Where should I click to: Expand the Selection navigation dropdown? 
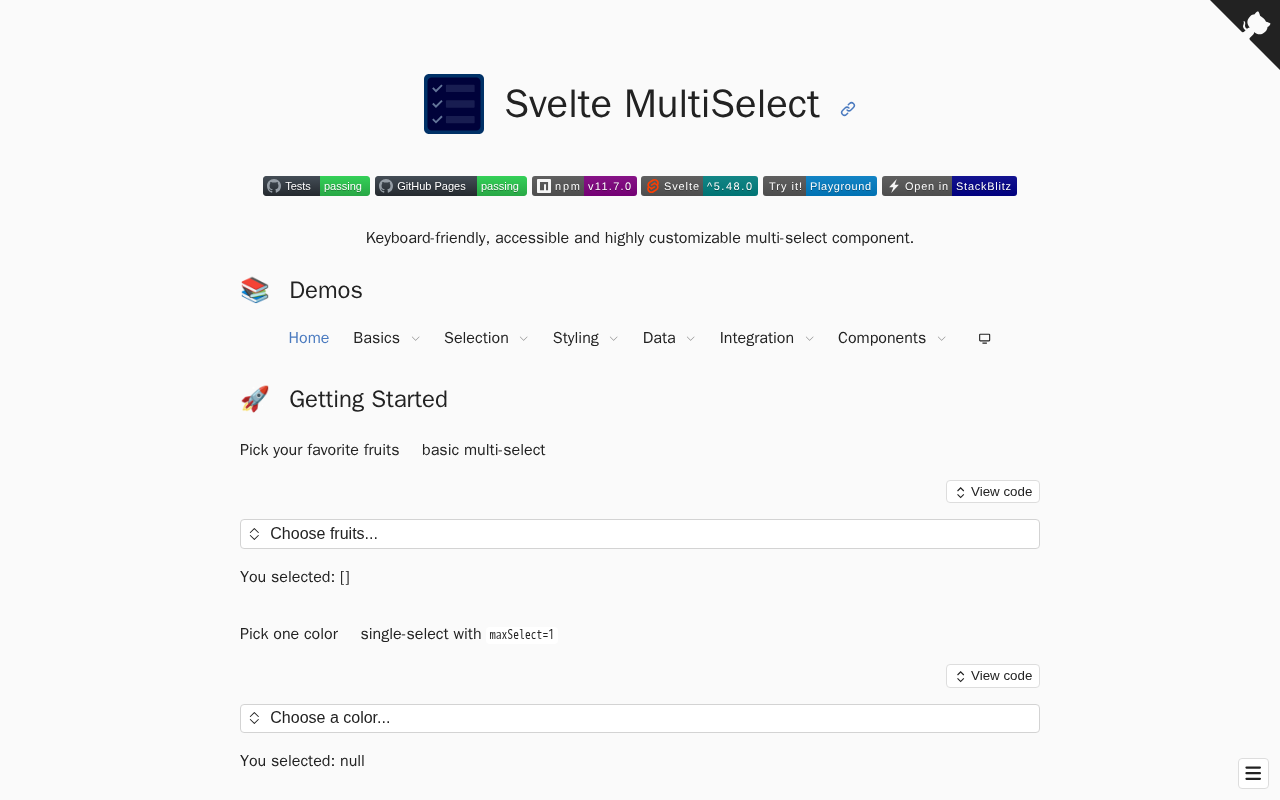coord(486,338)
